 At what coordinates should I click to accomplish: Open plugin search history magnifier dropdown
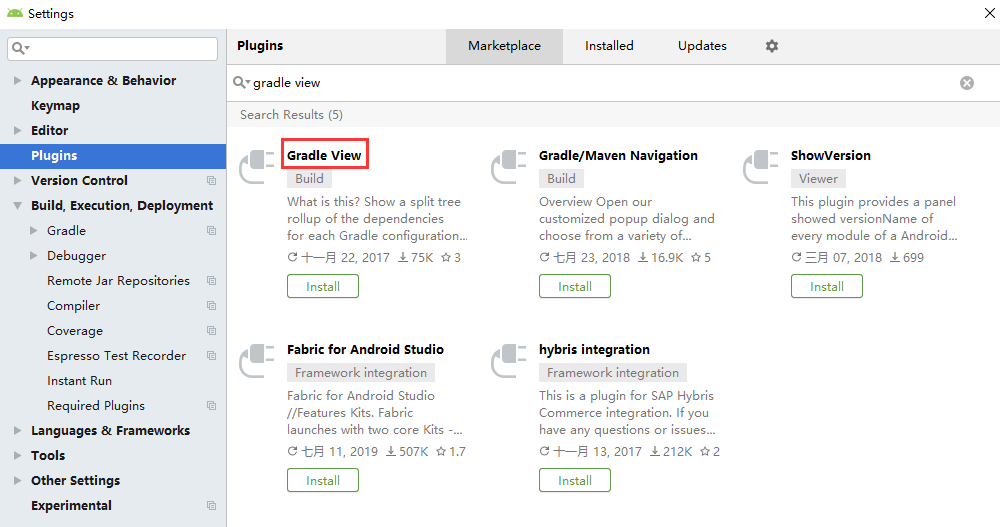pyautogui.click(x=241, y=83)
